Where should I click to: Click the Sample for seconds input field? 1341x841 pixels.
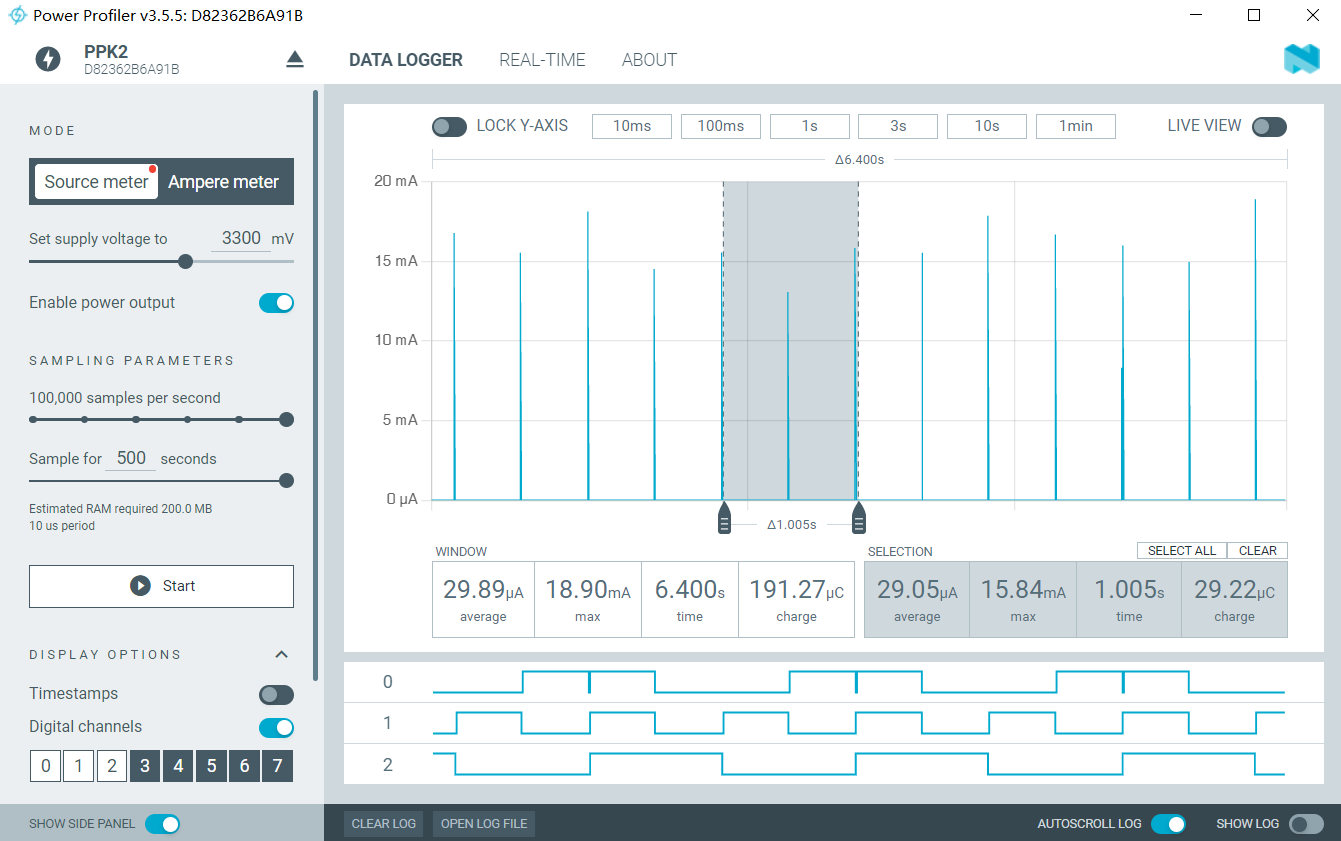(131, 459)
